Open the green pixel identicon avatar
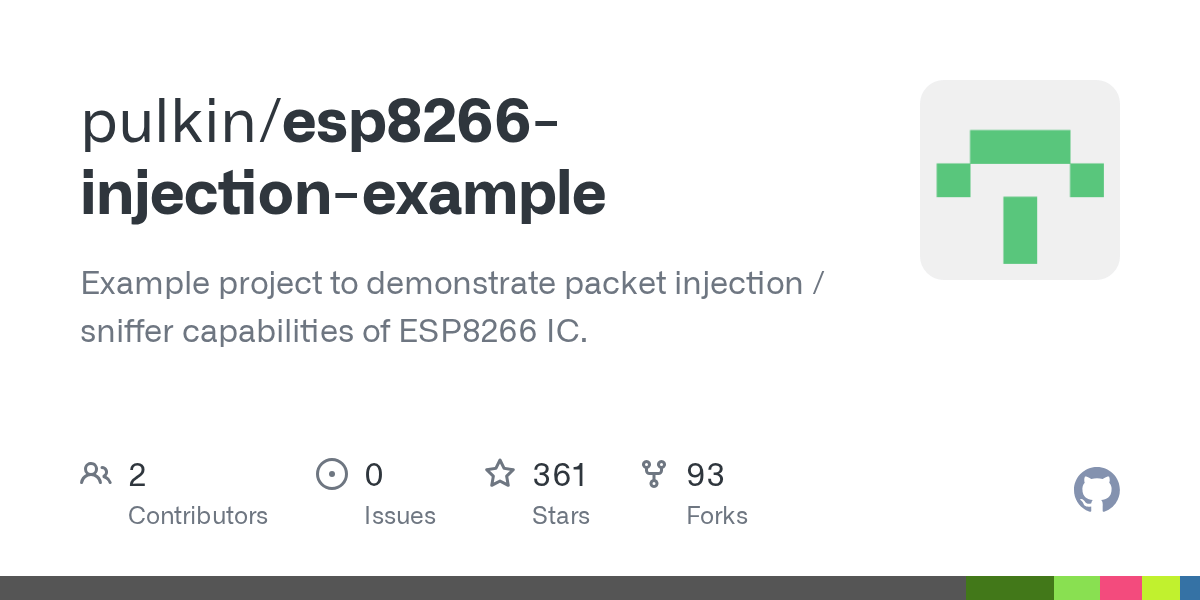This screenshot has height=600, width=1200. (1019, 180)
